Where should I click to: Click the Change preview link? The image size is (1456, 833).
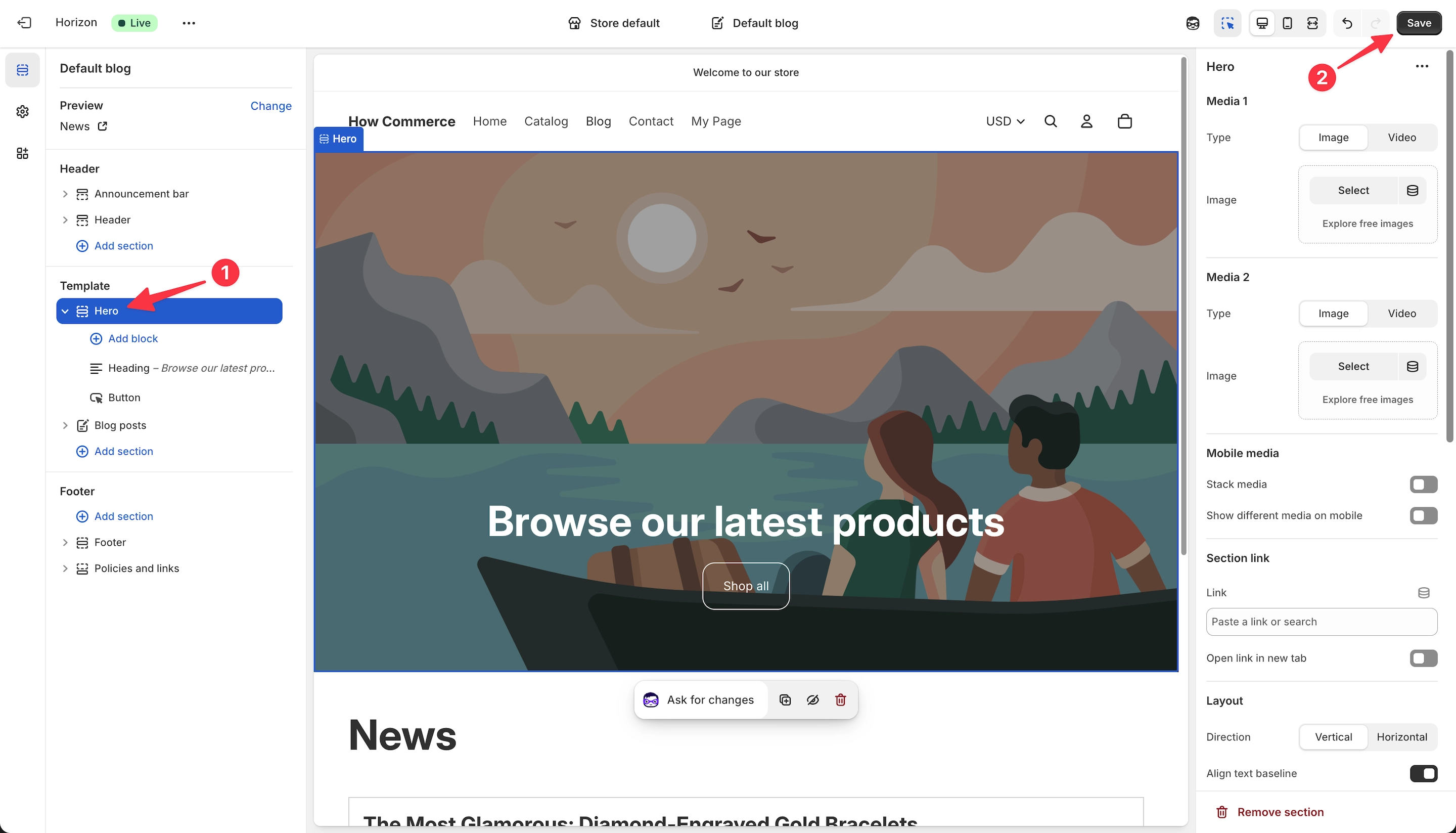coord(271,106)
